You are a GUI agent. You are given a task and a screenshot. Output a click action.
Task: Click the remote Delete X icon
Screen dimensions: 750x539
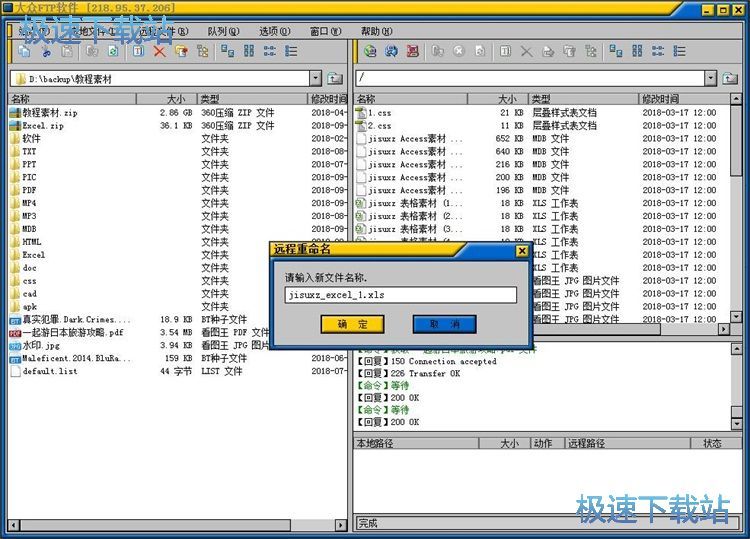(527, 51)
